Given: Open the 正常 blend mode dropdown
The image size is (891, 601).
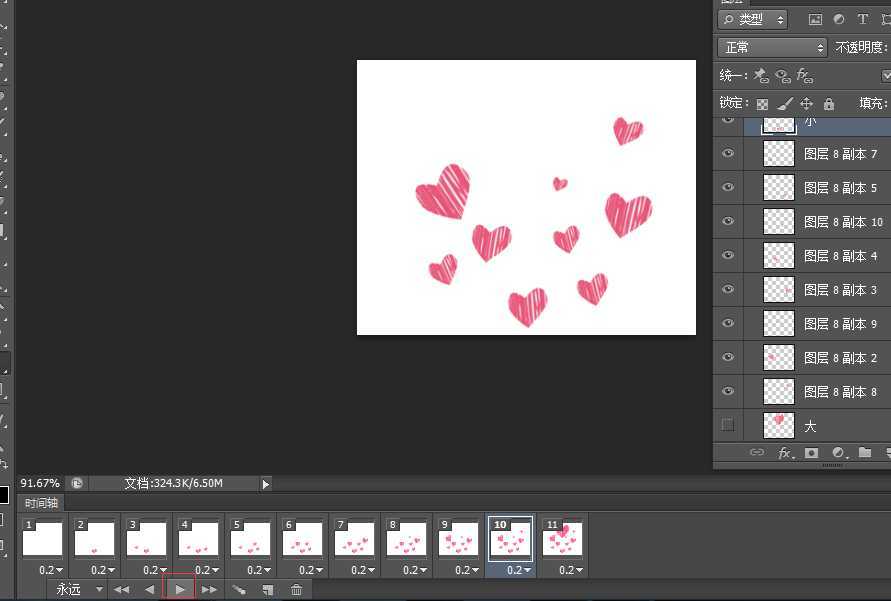Looking at the screenshot, I should [773, 47].
